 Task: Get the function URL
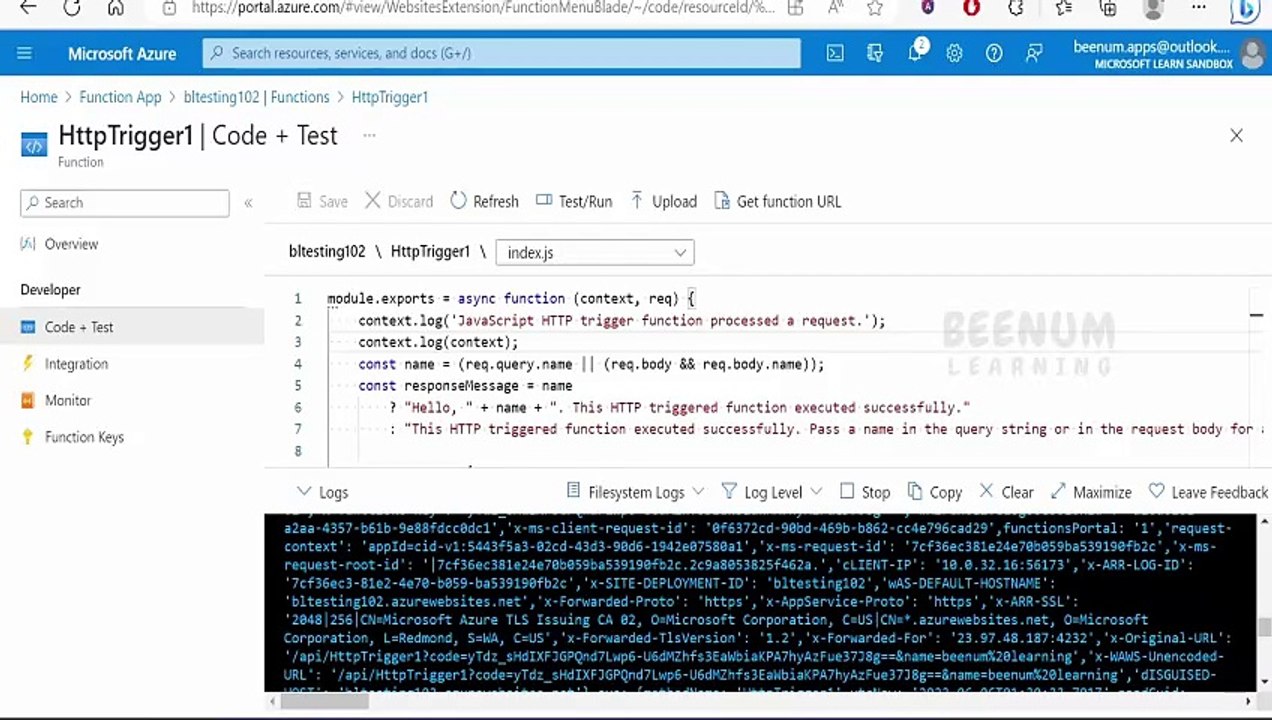coord(778,201)
